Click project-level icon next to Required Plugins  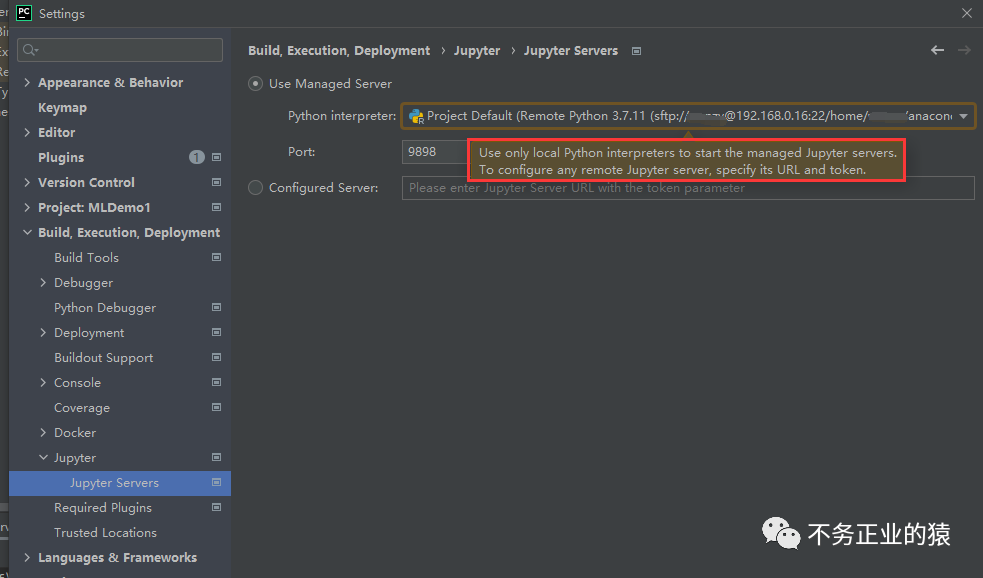tap(216, 507)
